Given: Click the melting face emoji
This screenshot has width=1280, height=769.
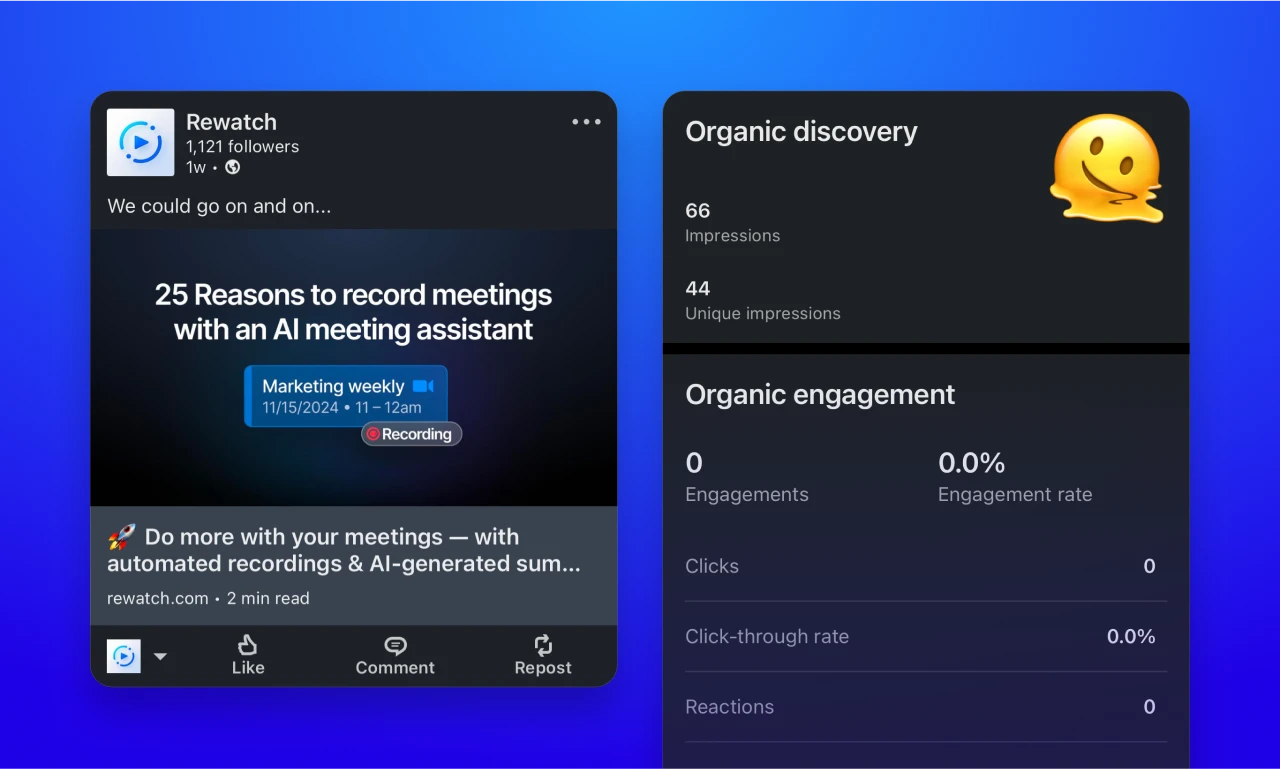Looking at the screenshot, I should click(x=1107, y=168).
